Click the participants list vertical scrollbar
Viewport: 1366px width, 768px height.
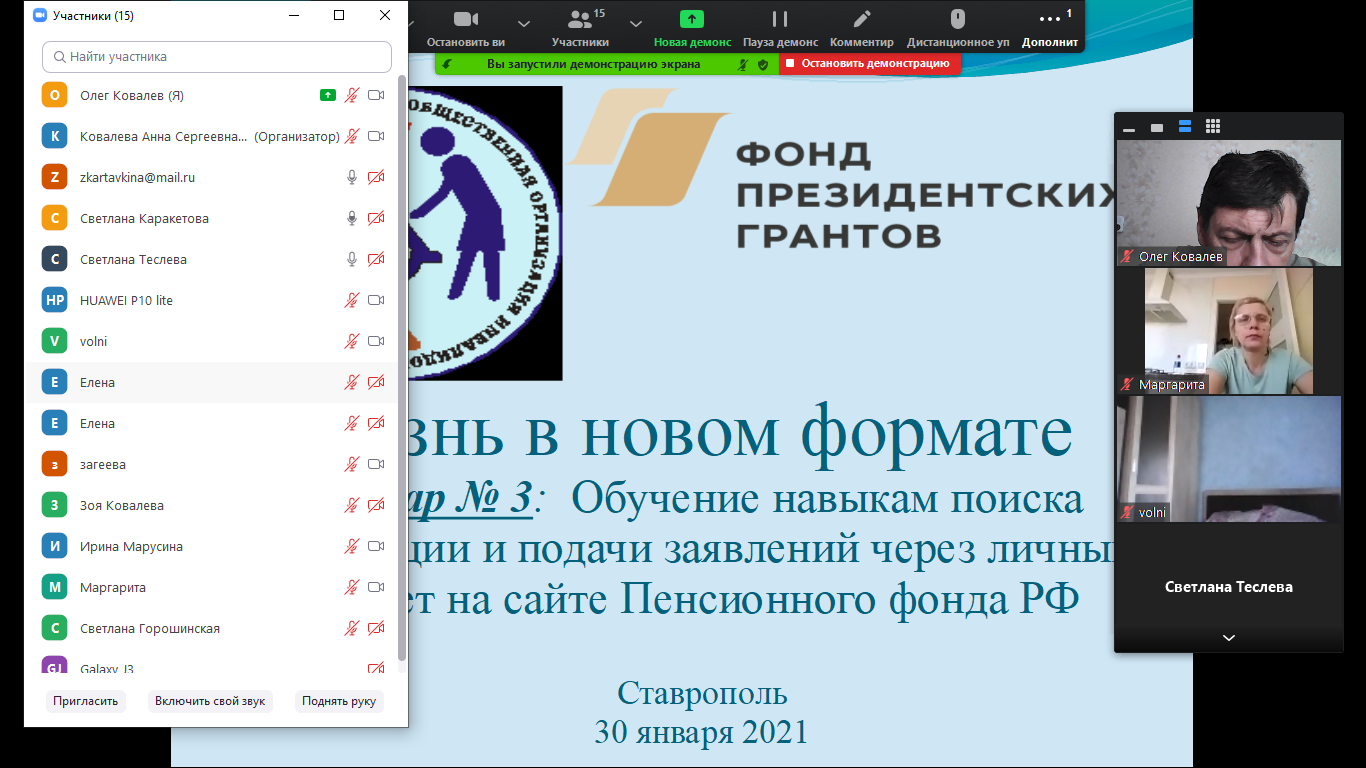click(402, 368)
